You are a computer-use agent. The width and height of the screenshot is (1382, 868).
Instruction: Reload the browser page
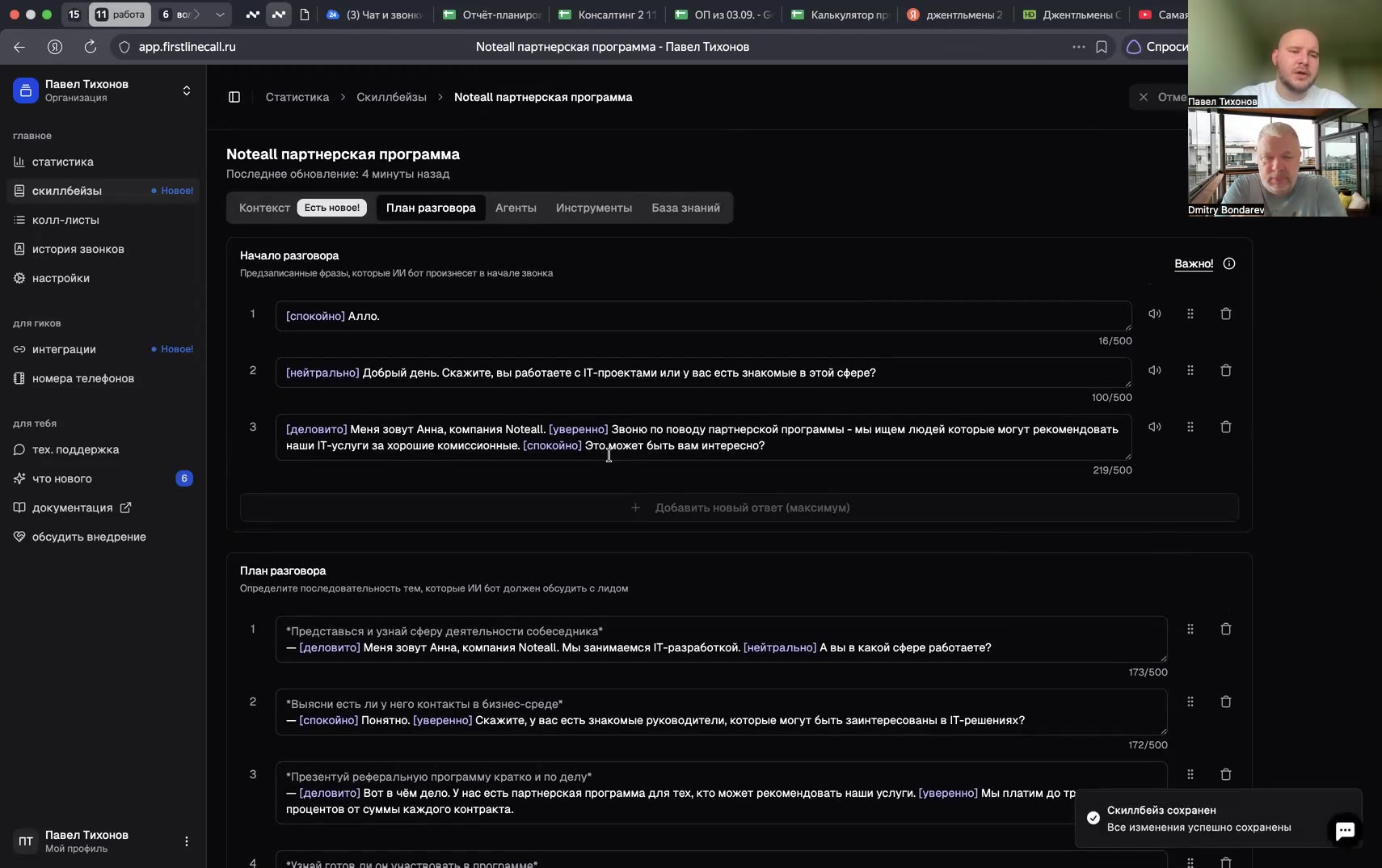point(91,47)
